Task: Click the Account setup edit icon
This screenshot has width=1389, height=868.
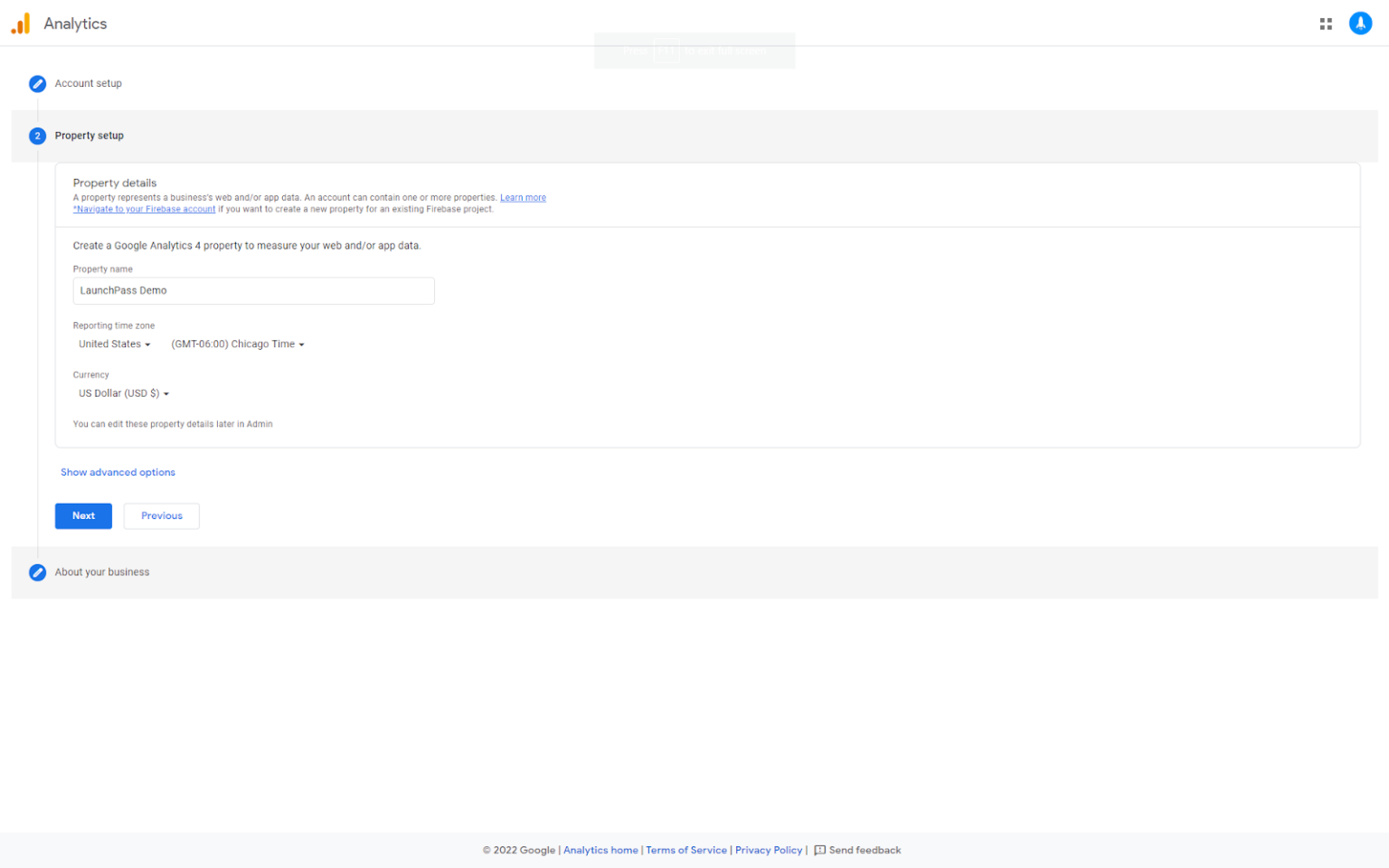Action: click(37, 83)
